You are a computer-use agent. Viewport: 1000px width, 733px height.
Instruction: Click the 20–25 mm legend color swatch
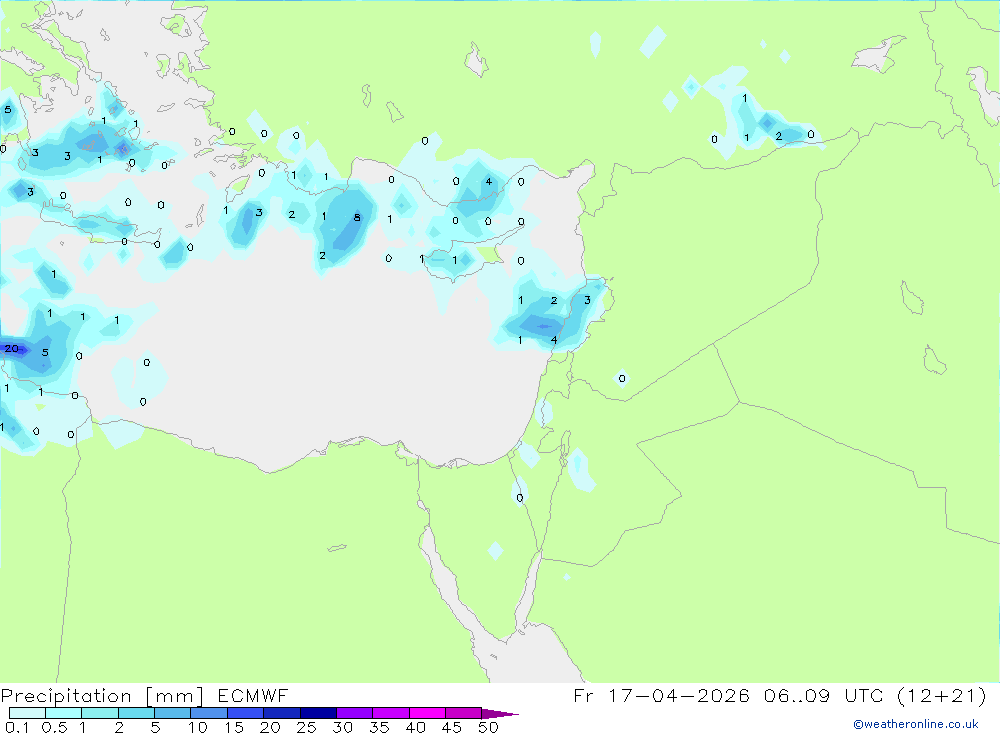coord(281,713)
